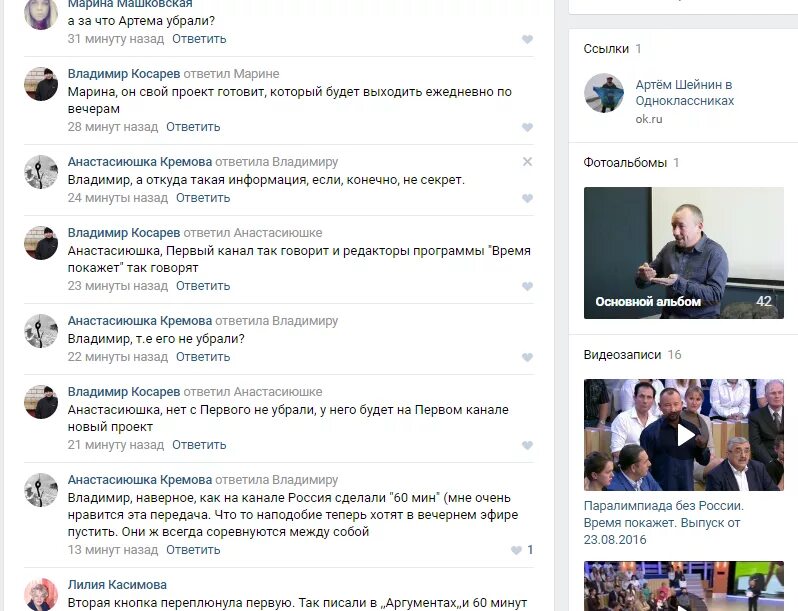Like the comment mentioning "Время покажет" editors
This screenshot has width=798, height=611.
(x=527, y=286)
